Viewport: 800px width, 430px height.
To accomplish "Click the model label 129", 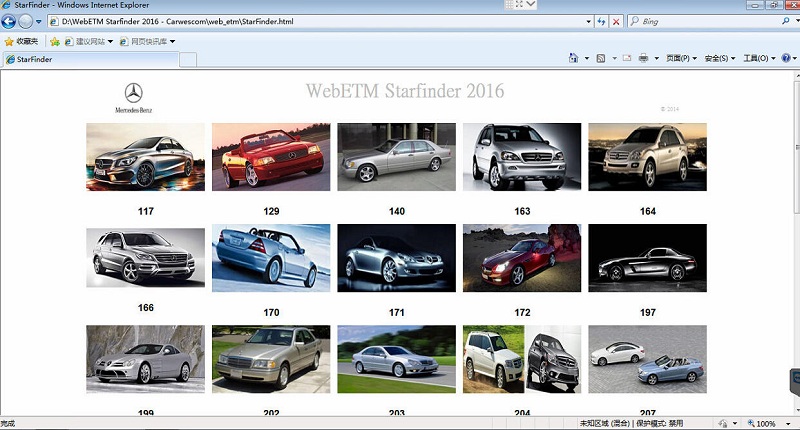I will (271, 211).
